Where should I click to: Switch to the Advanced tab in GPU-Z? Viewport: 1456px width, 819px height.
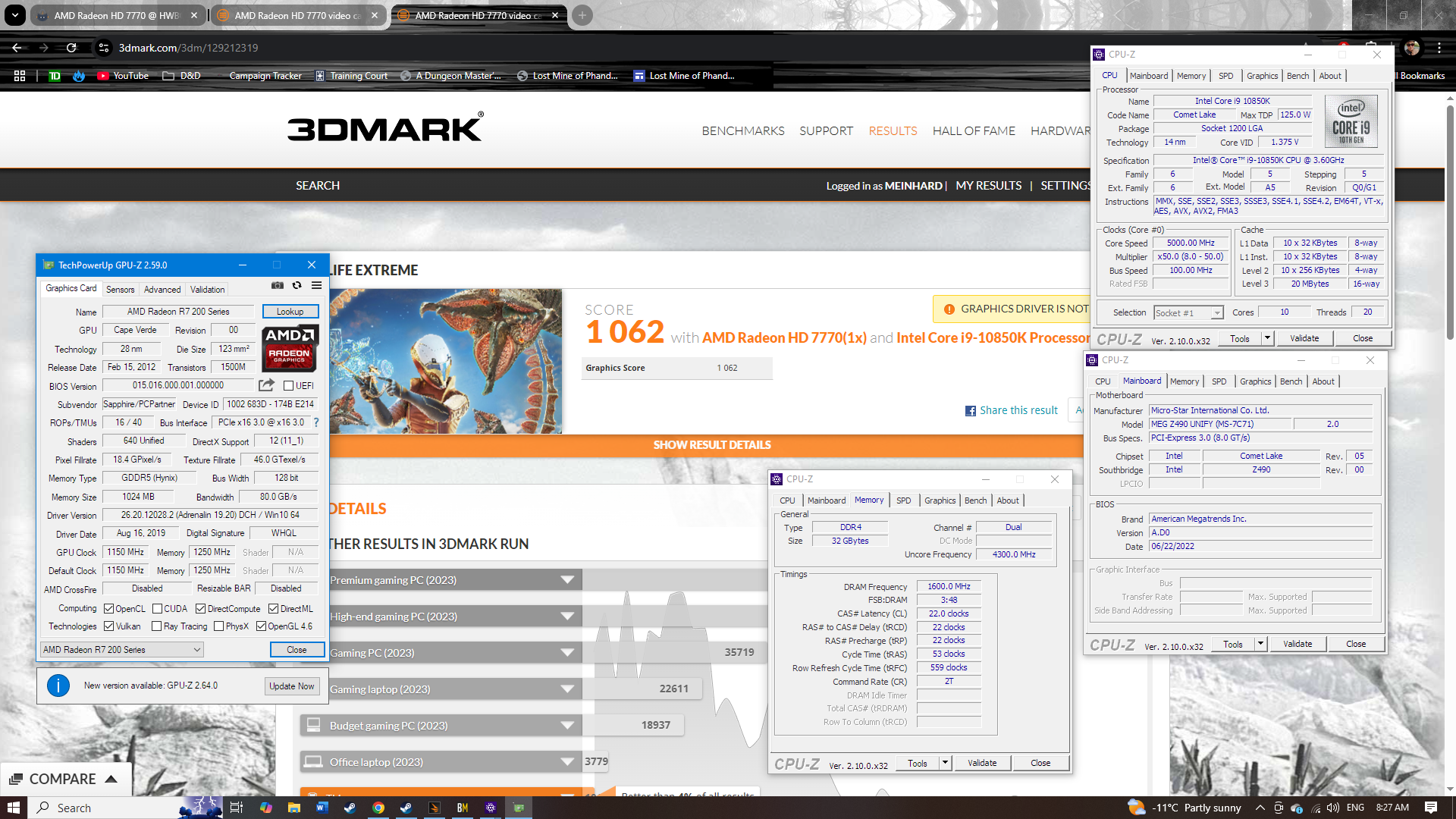[x=162, y=290]
